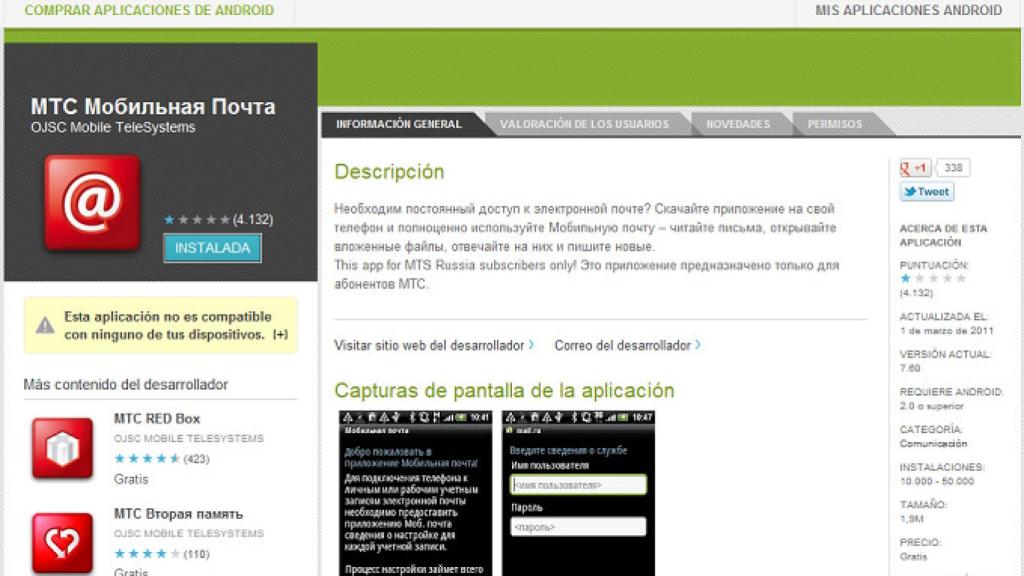Image resolution: width=1024 pixels, height=576 pixels.
Task: Click the Tweet button
Action: pos(927,192)
